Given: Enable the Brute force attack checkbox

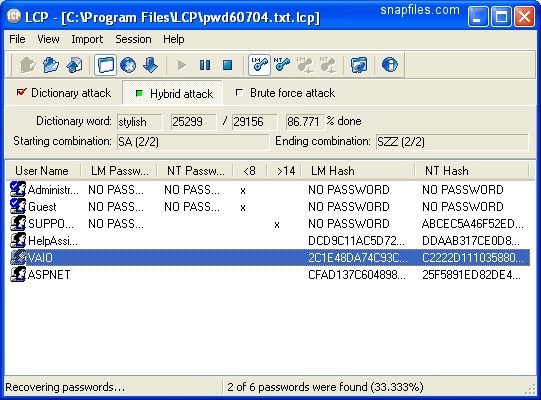Looking at the screenshot, I should [x=239, y=92].
